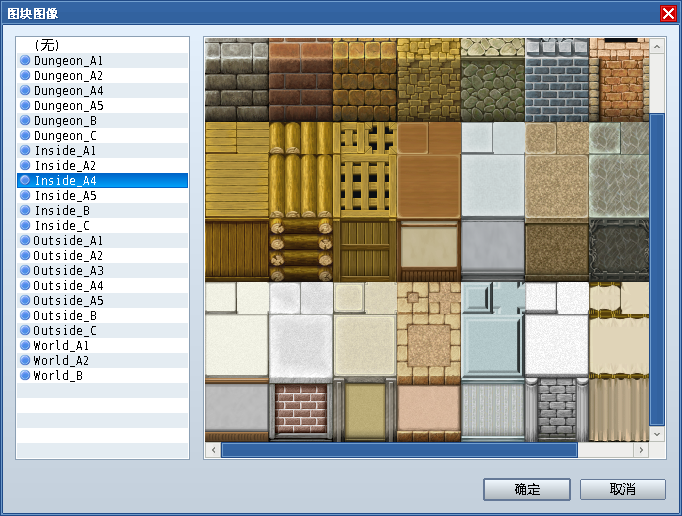Click the dark ornate framed stone tile
This screenshot has width=682, height=516.
[x=619, y=250]
